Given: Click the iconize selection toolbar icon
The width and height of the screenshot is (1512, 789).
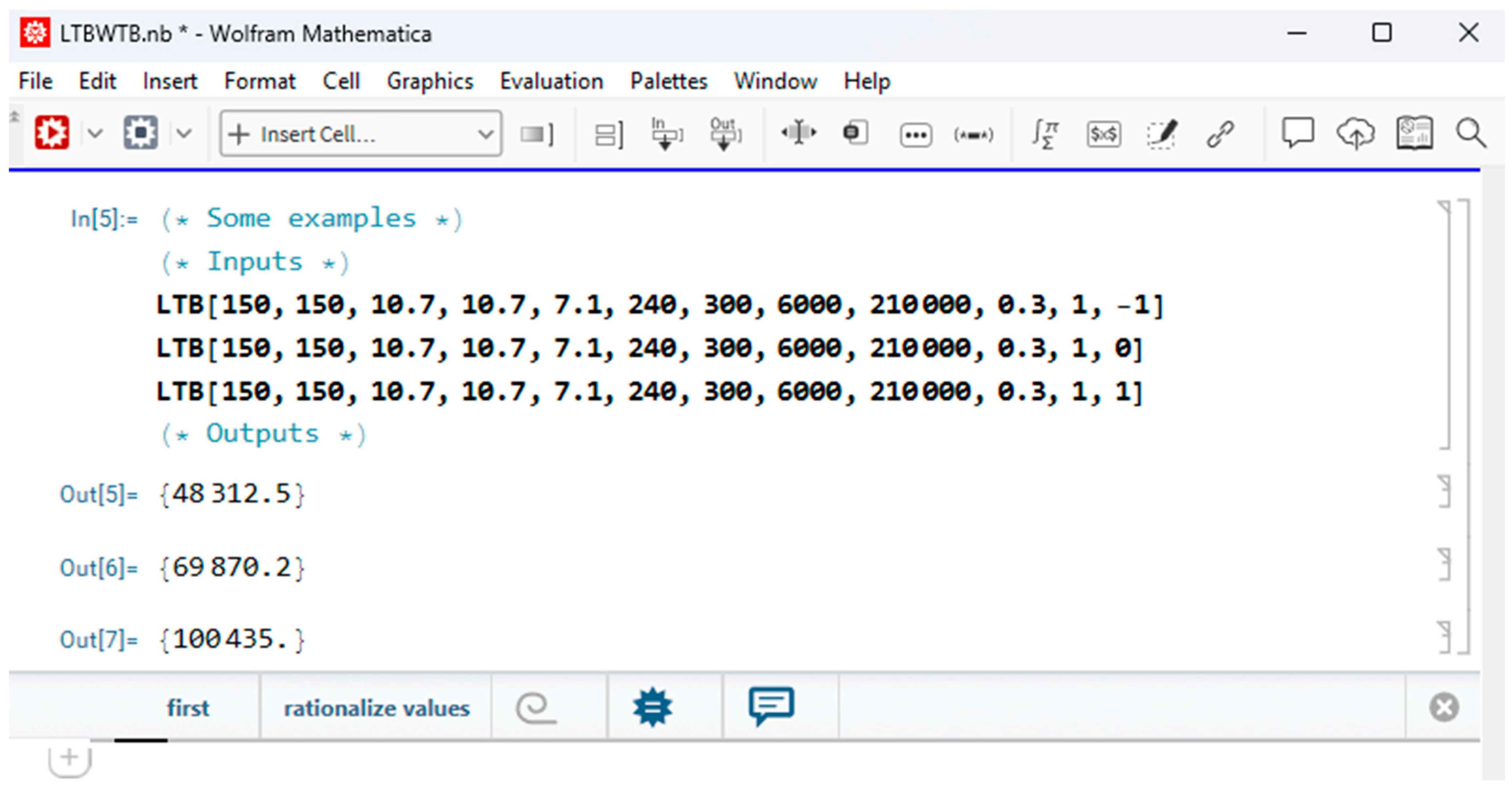Looking at the screenshot, I should coord(856,133).
